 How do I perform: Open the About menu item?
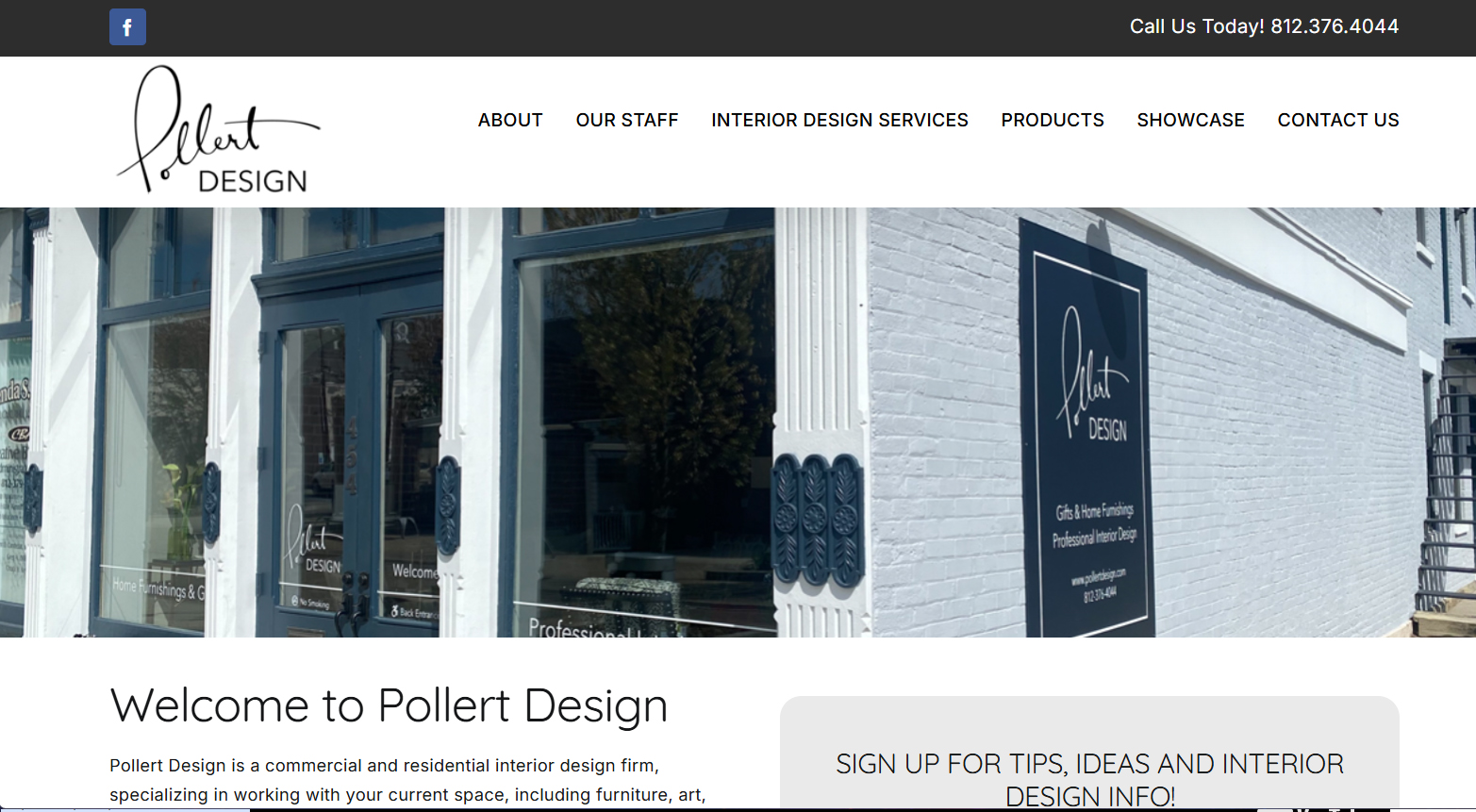(510, 120)
